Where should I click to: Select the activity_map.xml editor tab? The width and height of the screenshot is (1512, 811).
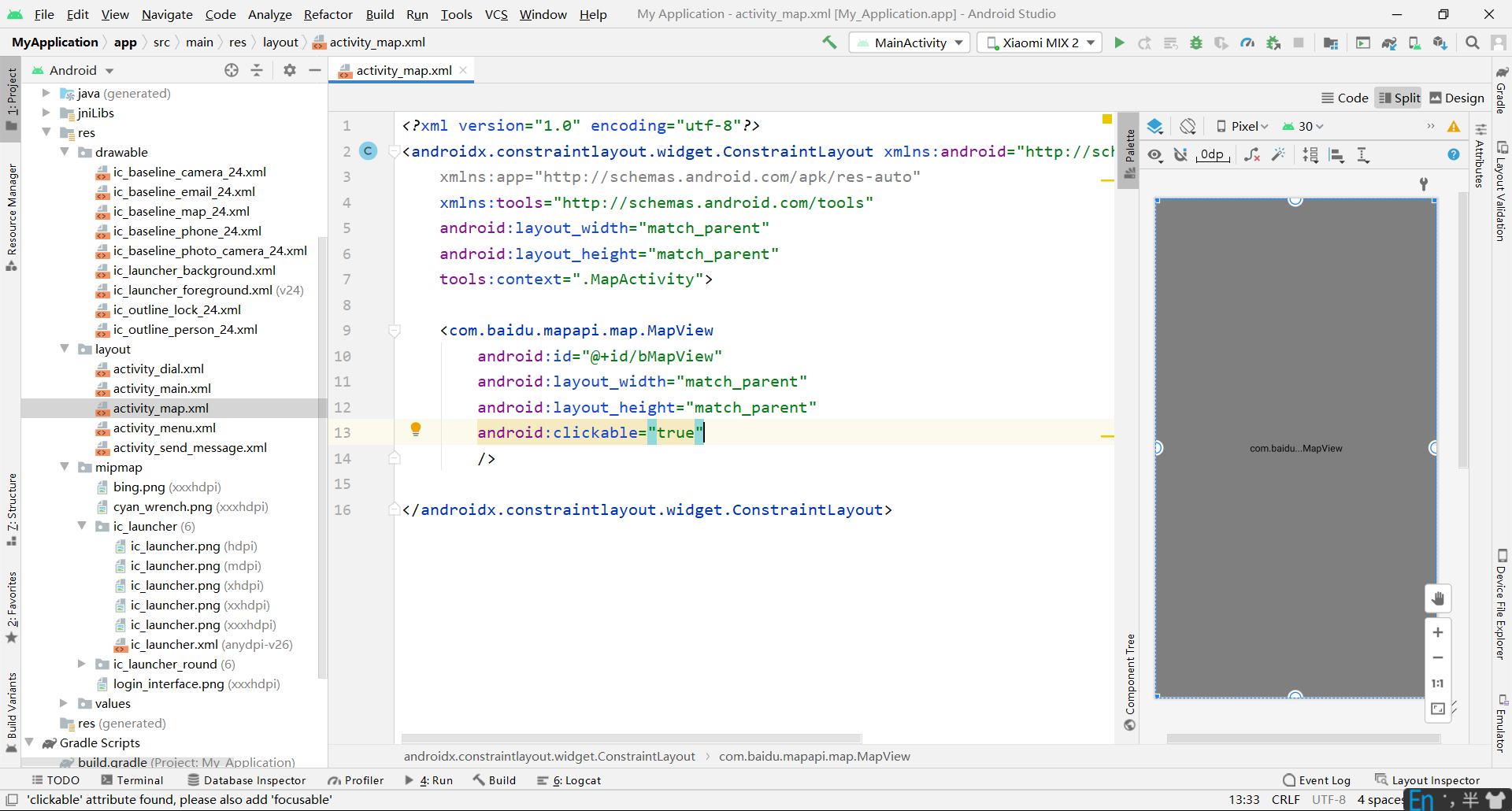tap(402, 70)
